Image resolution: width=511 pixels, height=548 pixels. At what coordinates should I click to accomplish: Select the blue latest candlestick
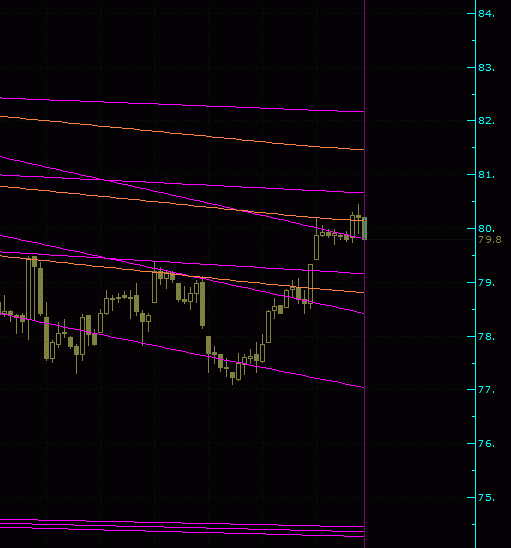point(365,229)
